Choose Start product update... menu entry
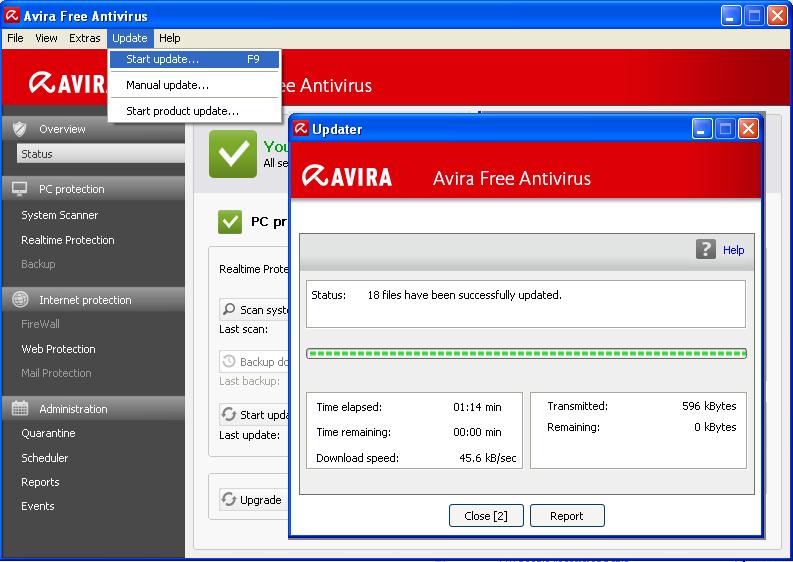This screenshot has width=793, height=562. point(194,111)
